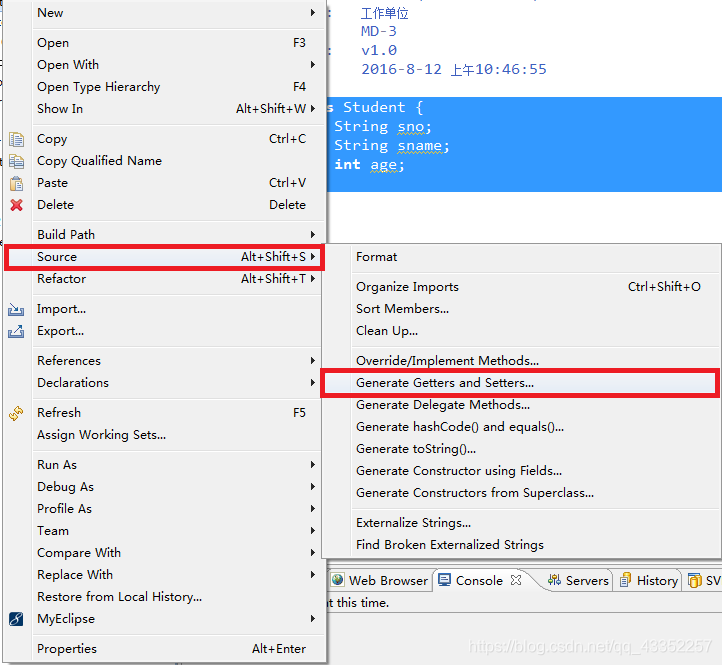Viewport: 722px width, 665px height.
Task: Open Profile As submenu
Action: [x=164, y=509]
